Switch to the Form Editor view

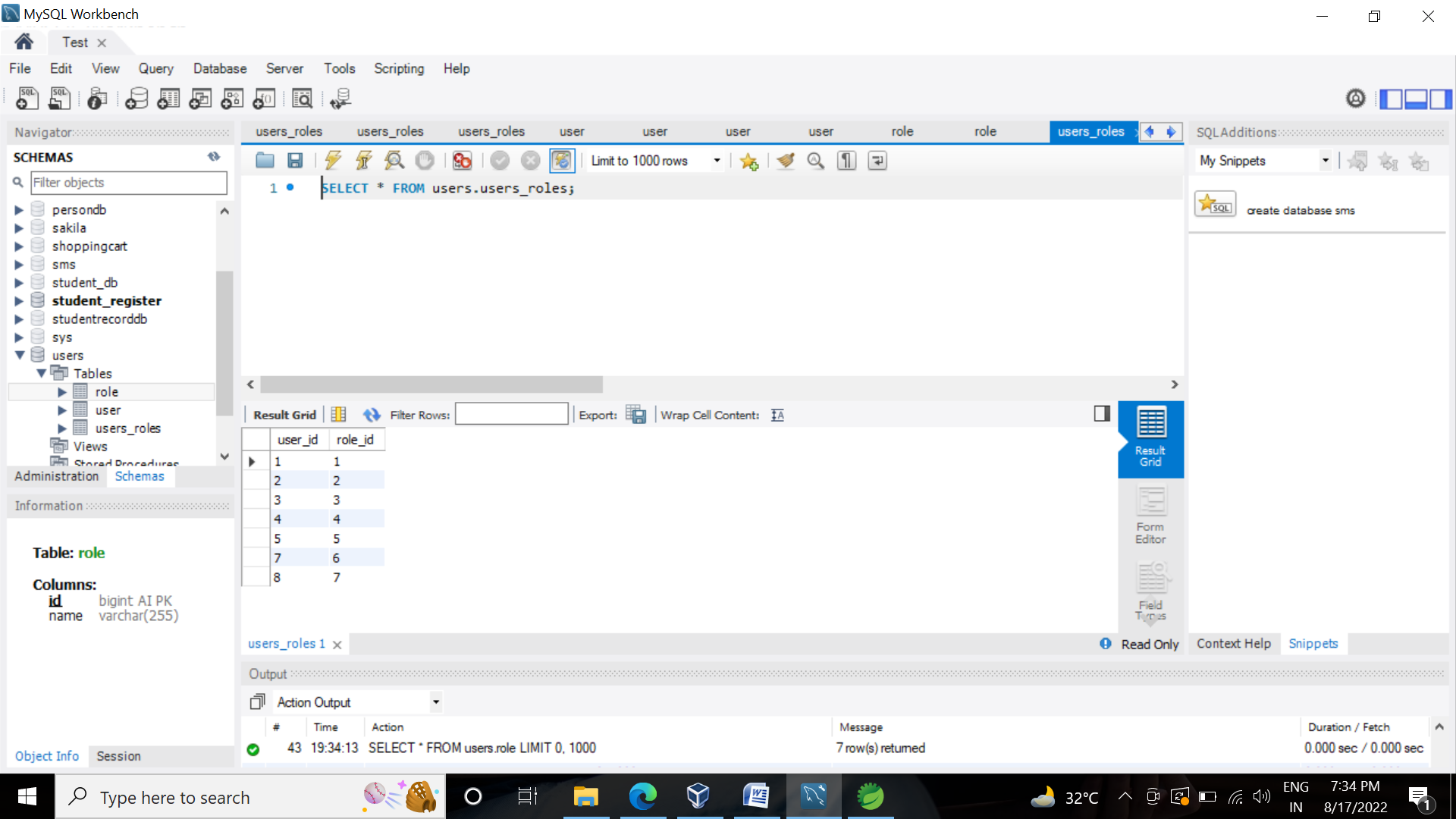tap(1150, 516)
